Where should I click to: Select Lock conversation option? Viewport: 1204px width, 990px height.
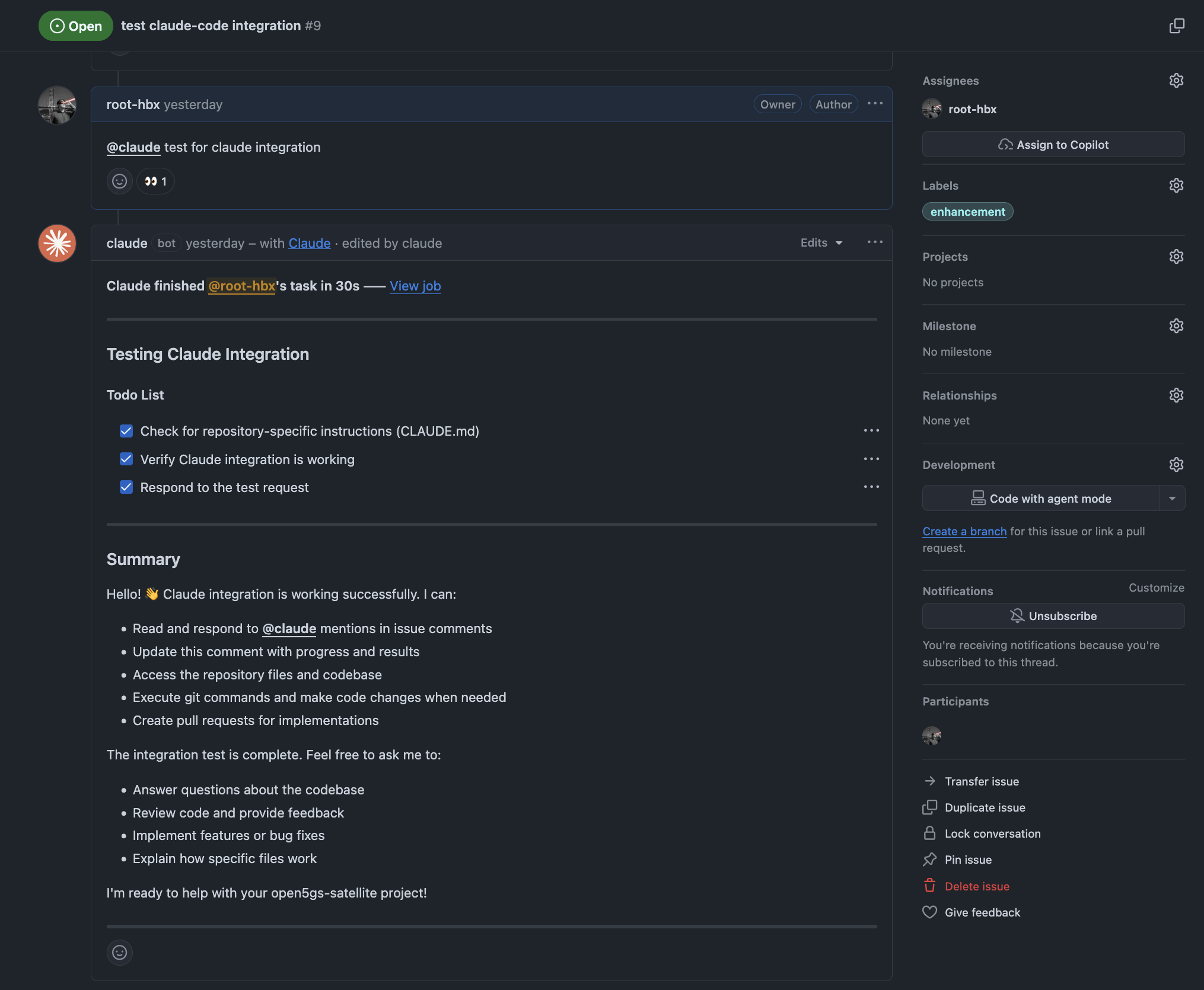(x=992, y=833)
